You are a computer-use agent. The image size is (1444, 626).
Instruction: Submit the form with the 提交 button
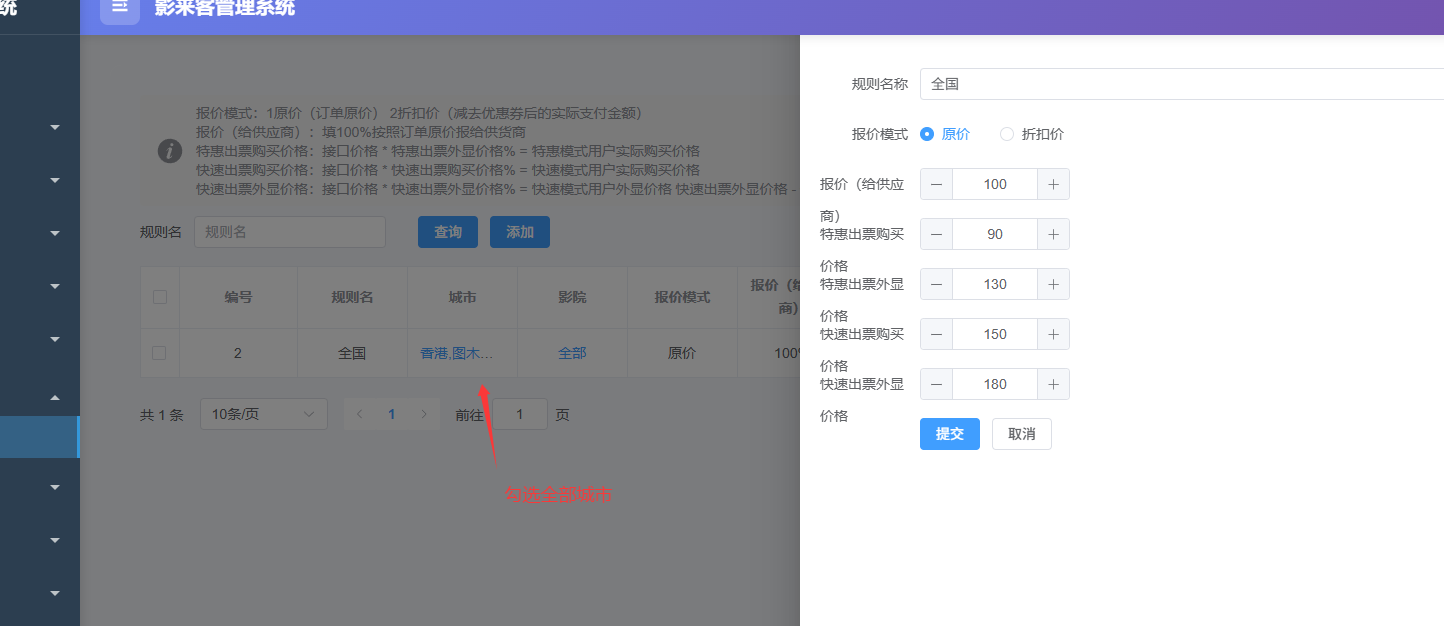tap(948, 433)
